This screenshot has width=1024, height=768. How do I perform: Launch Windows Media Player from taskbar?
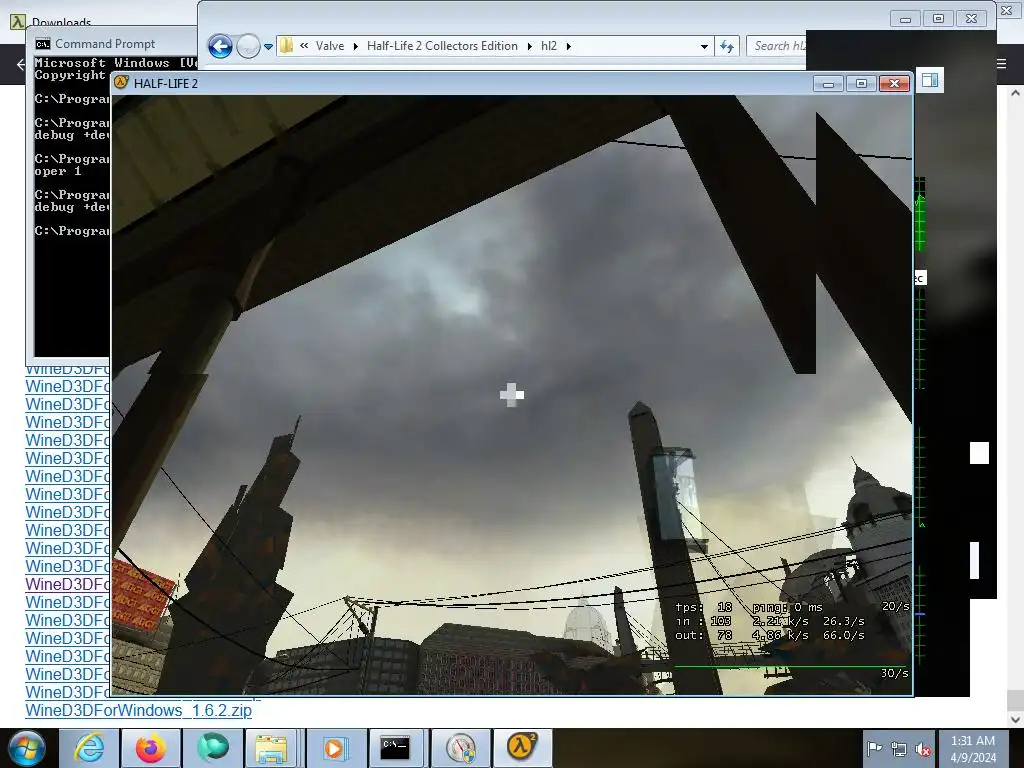click(x=334, y=748)
